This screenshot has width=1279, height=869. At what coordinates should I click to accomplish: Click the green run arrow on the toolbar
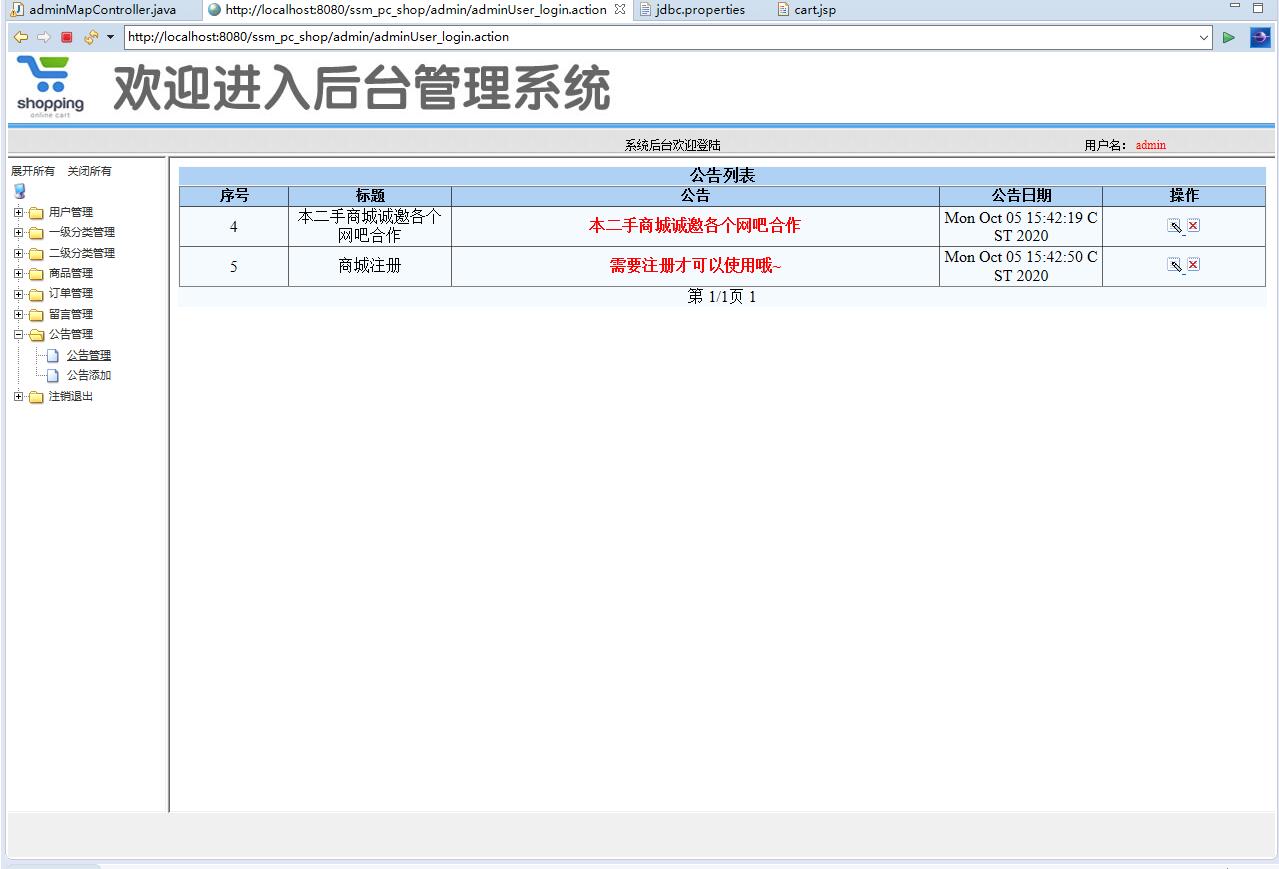pos(1229,37)
